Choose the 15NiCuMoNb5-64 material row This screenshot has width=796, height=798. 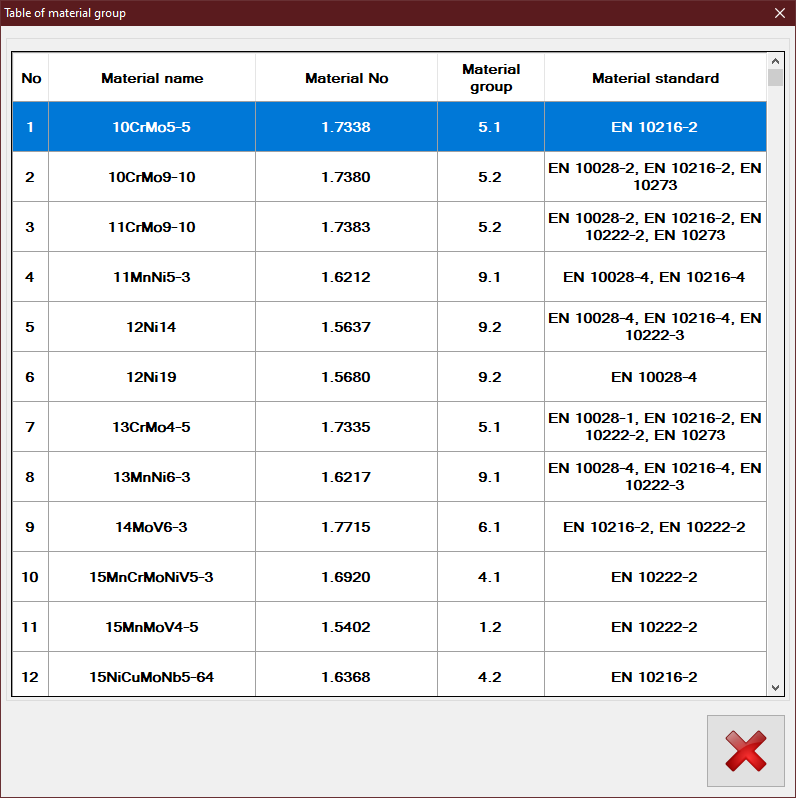click(152, 677)
